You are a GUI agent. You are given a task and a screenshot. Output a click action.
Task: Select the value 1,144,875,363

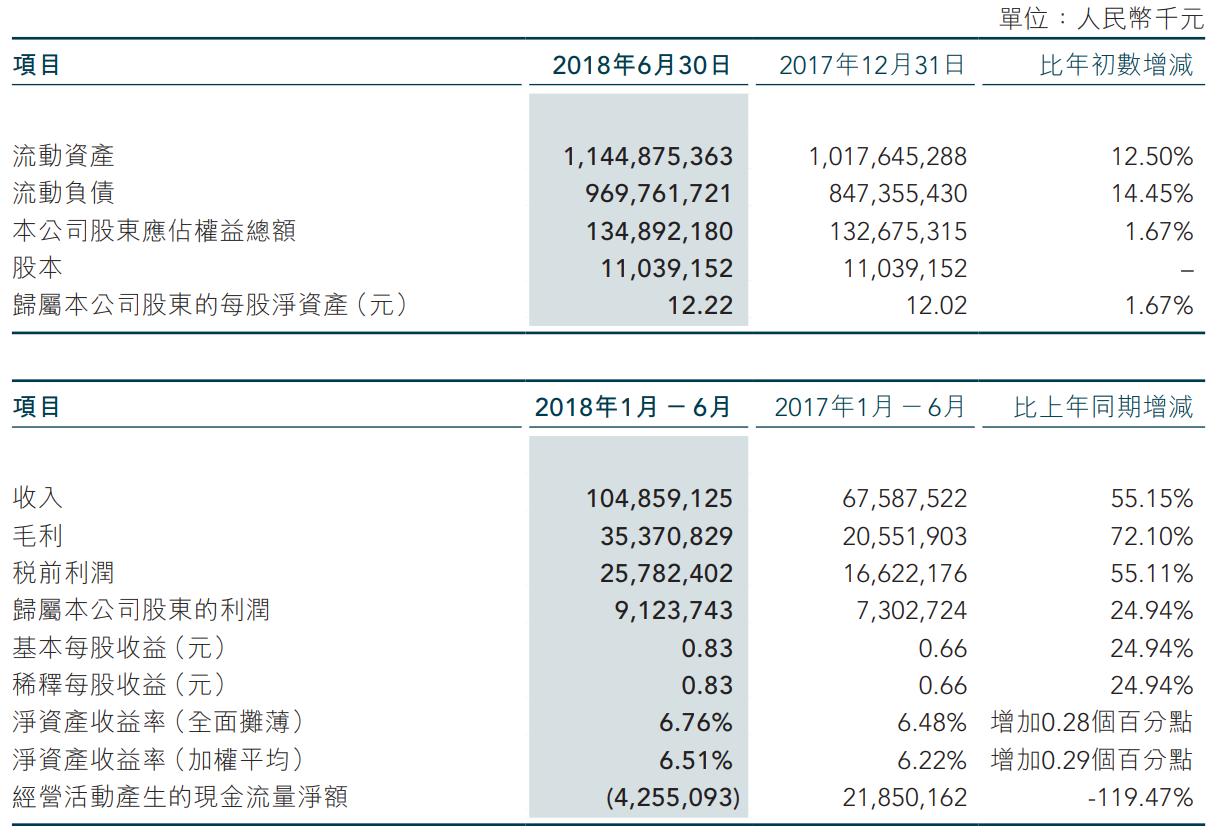(648, 157)
